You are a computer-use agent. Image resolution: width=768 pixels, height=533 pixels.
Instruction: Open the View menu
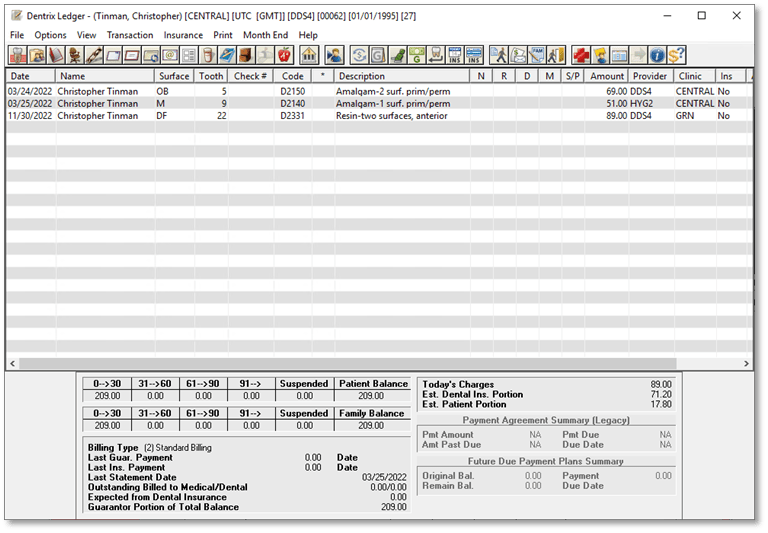[86, 35]
